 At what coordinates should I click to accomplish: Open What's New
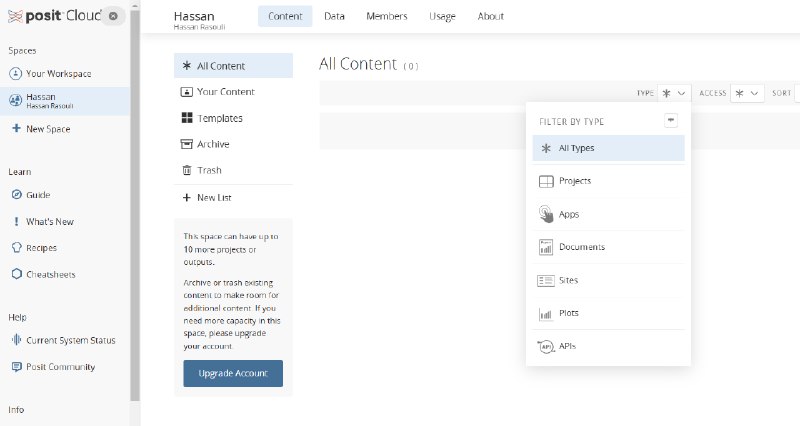click(x=49, y=222)
